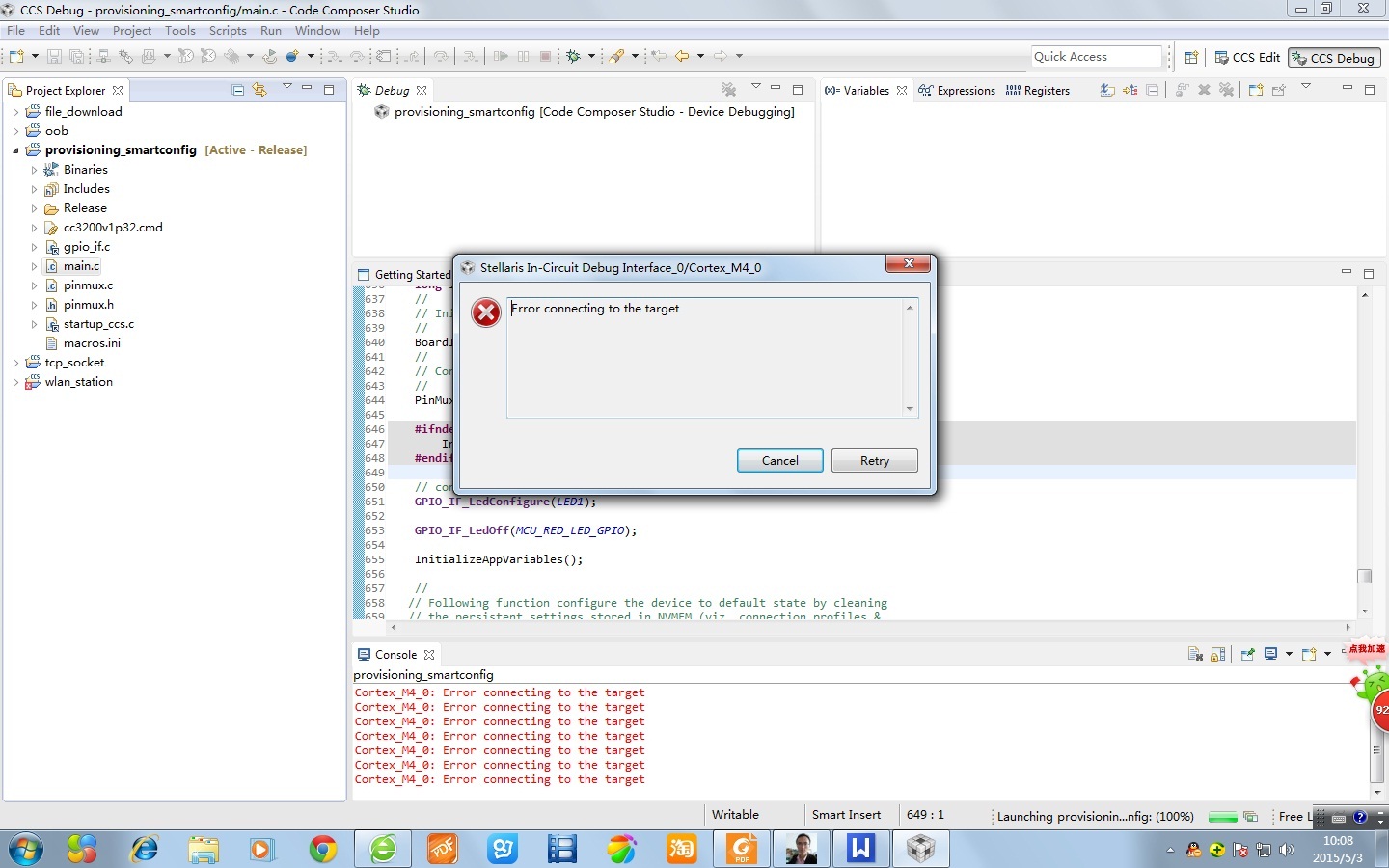Open the File menu
The image size is (1389, 868).
[16, 31]
